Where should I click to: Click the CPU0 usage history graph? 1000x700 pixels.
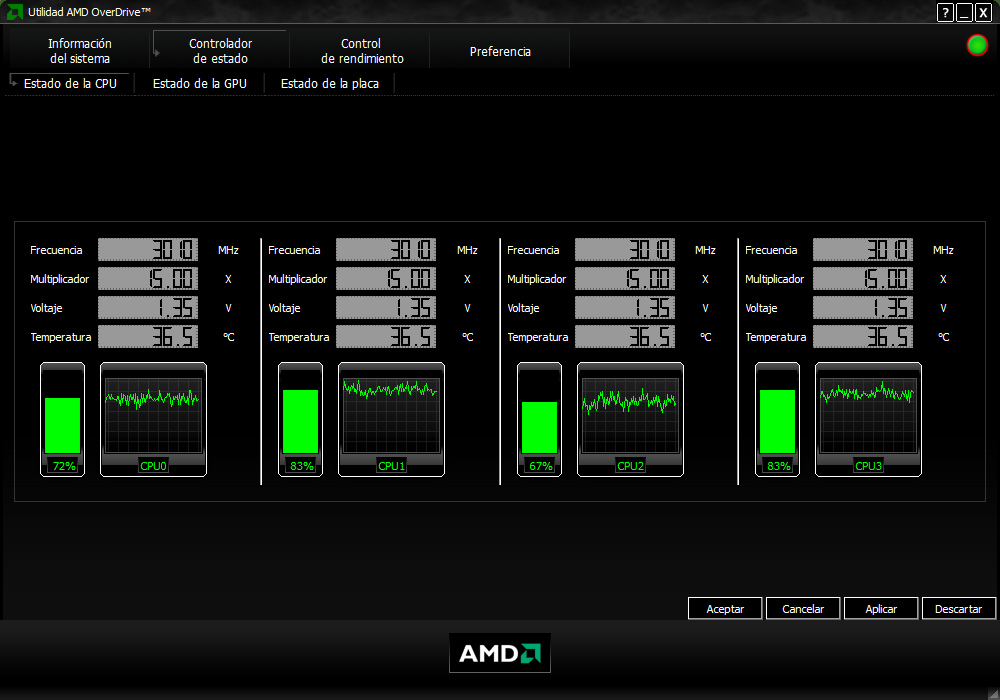coord(153,415)
